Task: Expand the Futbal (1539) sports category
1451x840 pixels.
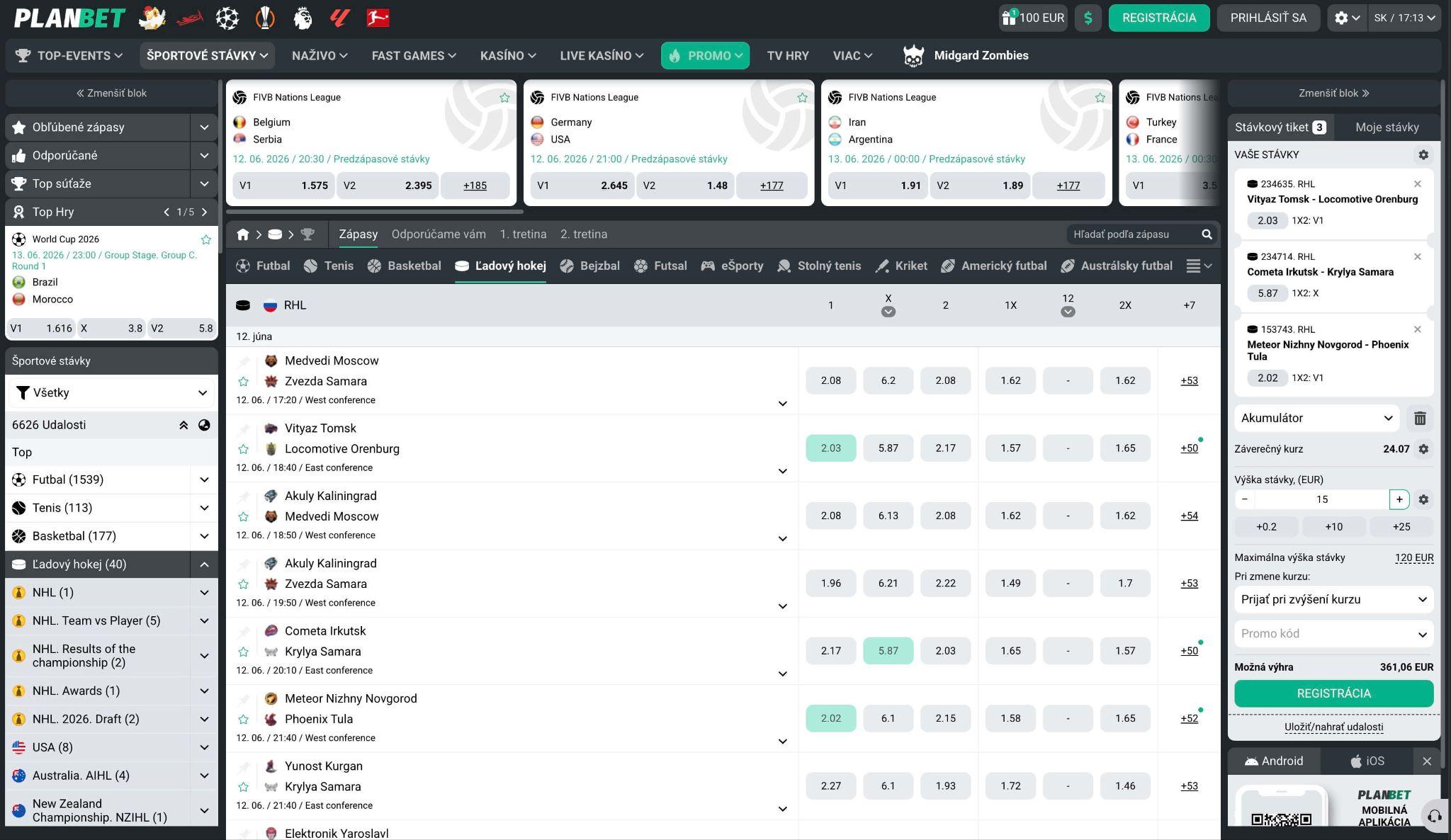Action: coord(204,479)
